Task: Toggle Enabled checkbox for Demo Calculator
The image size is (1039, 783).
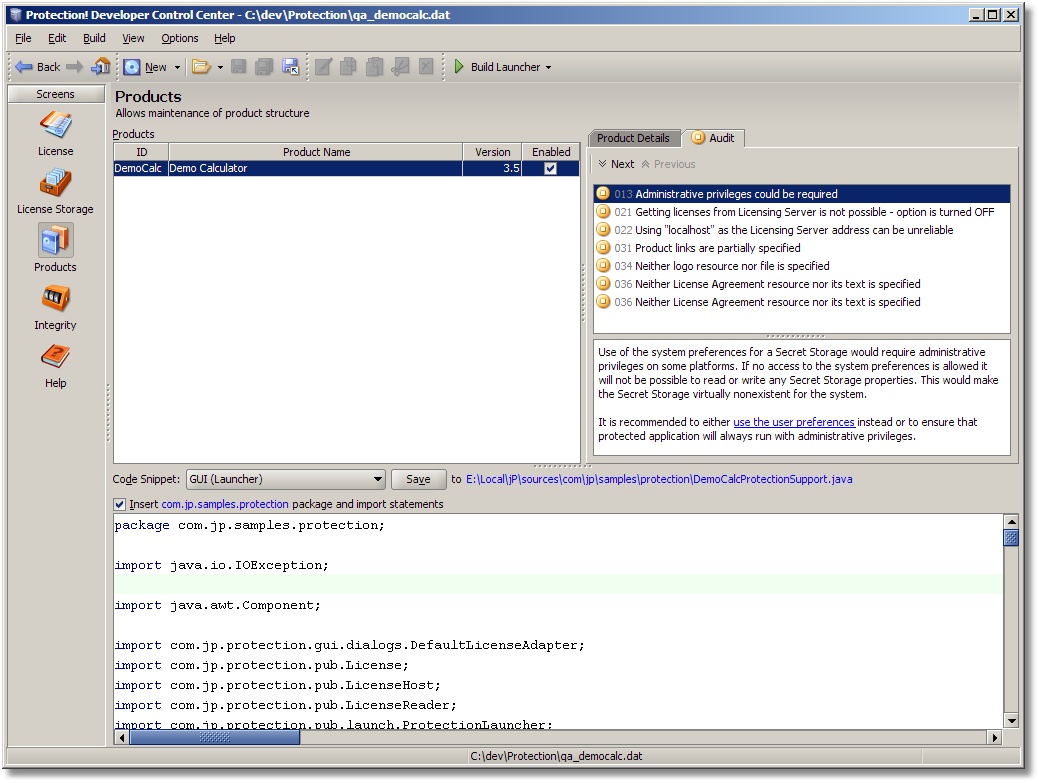Action: (x=550, y=169)
